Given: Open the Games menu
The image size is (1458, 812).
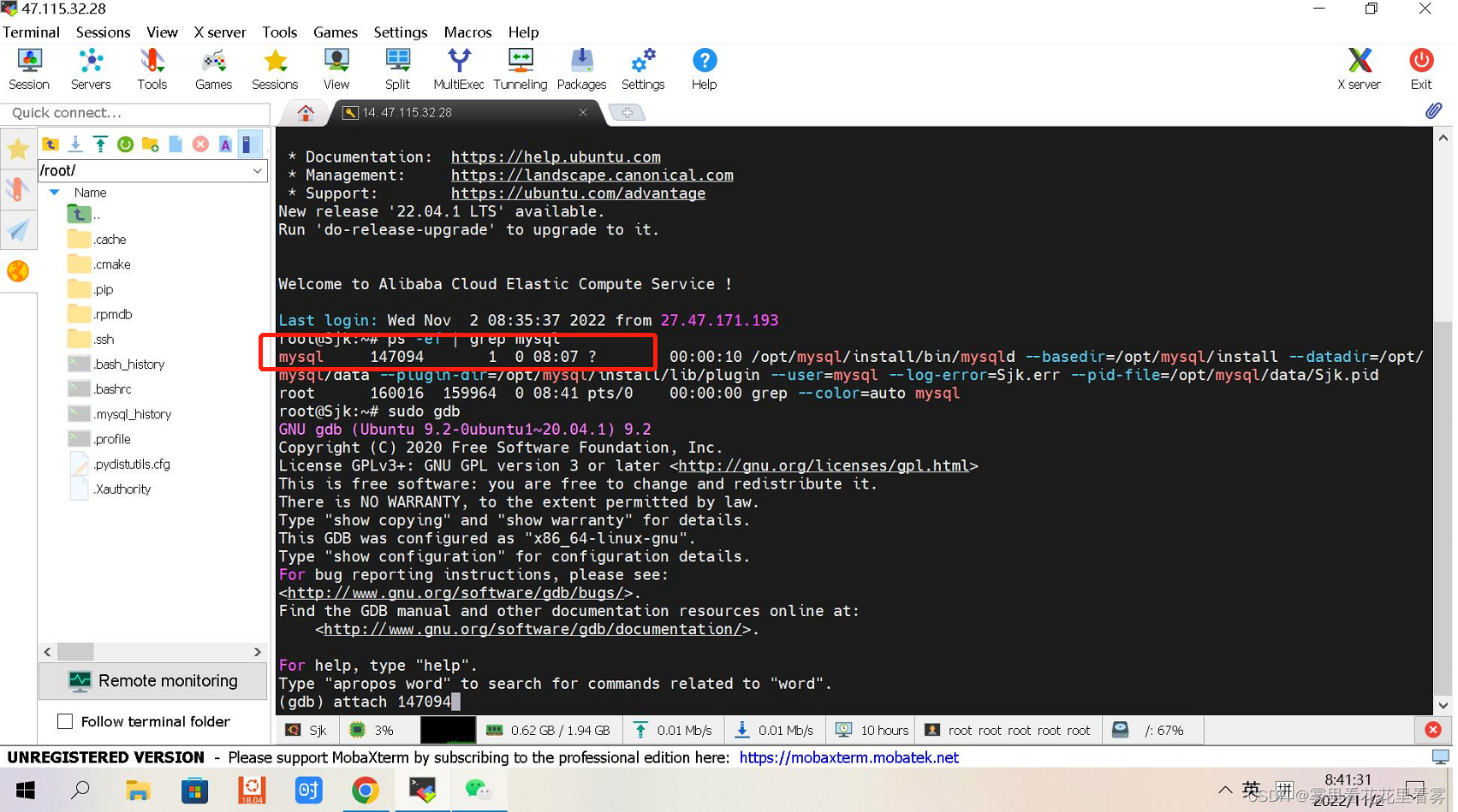Looking at the screenshot, I should tap(335, 32).
